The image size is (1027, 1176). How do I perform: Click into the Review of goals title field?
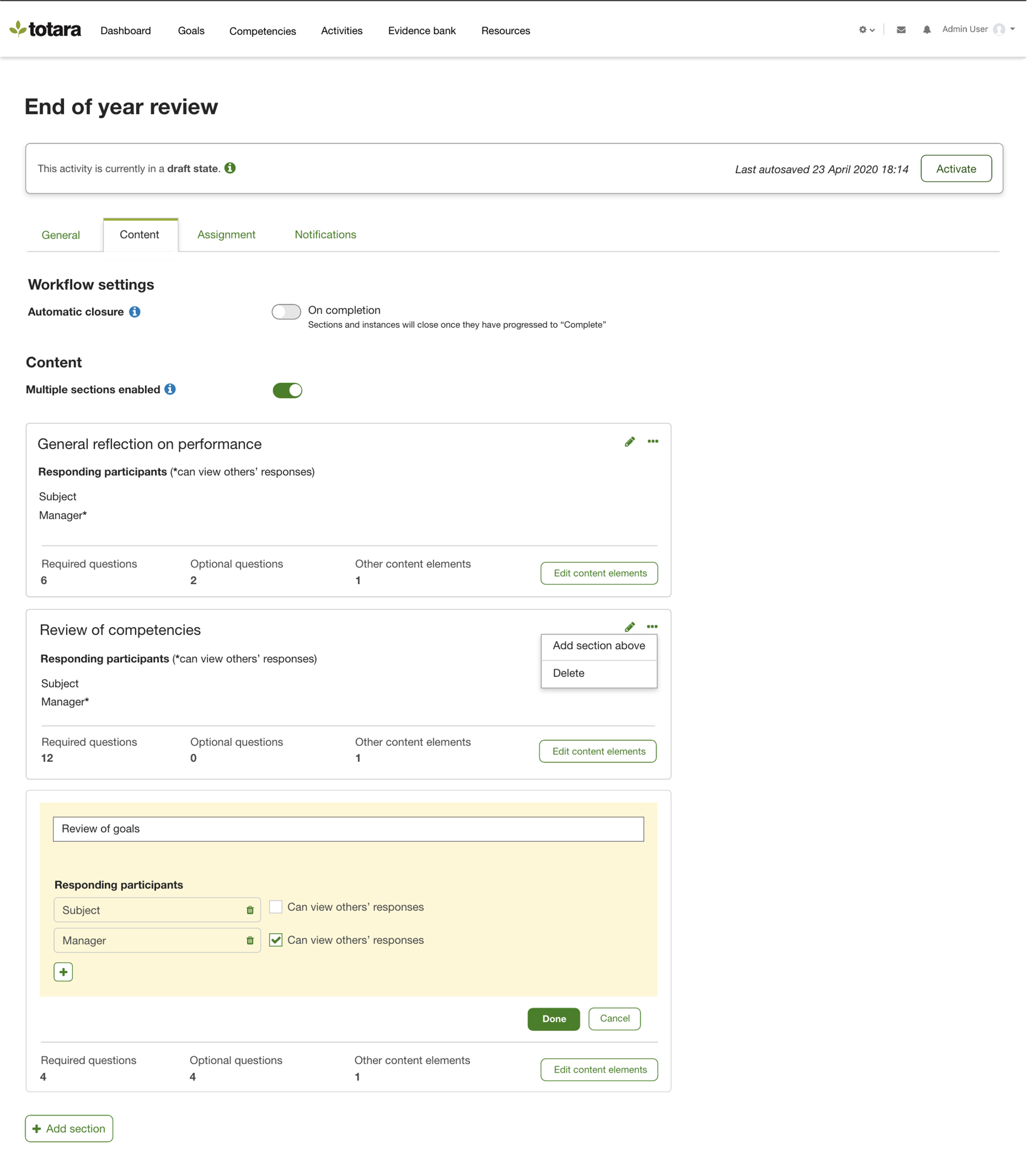(x=348, y=829)
